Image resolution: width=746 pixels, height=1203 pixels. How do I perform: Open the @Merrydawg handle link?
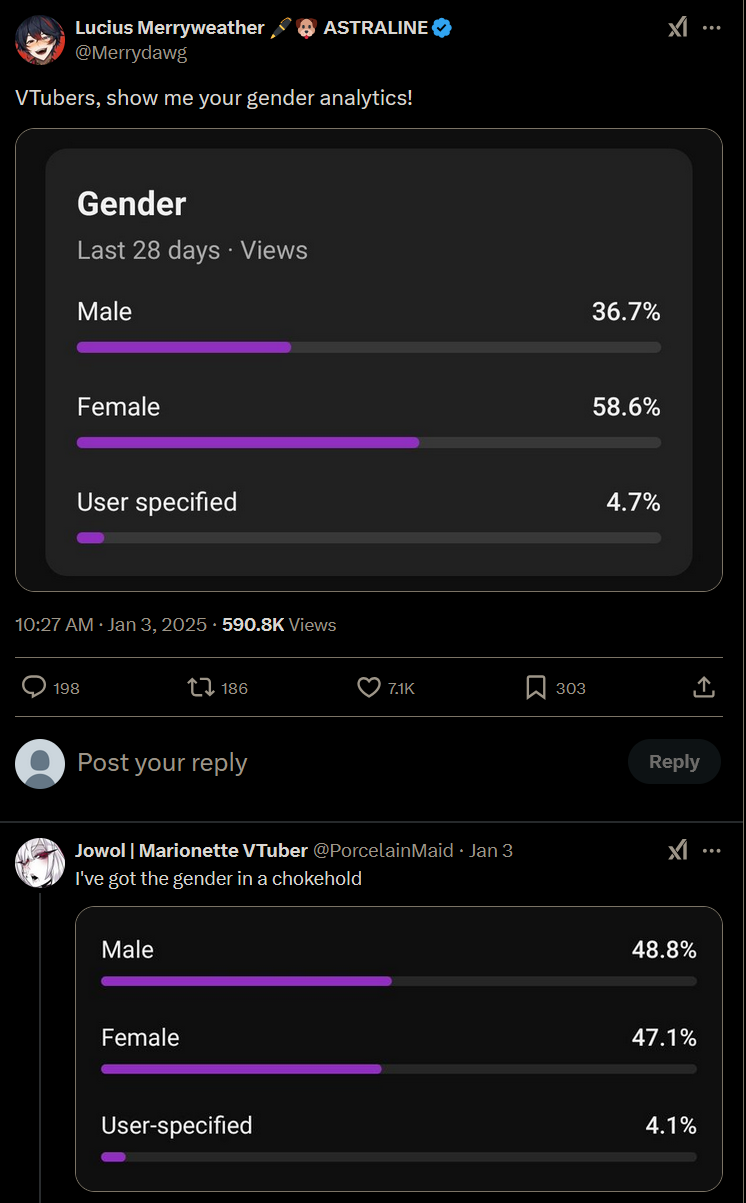pyautogui.click(x=131, y=53)
